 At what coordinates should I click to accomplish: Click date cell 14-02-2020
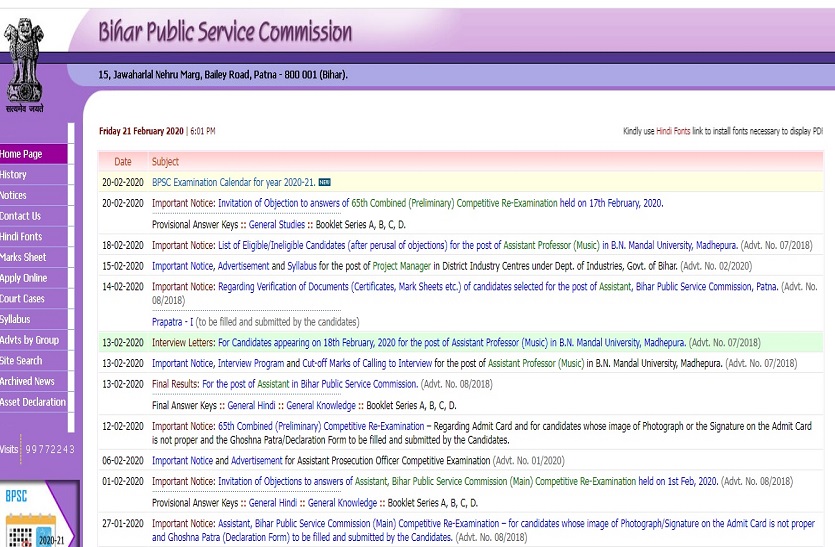(x=123, y=287)
